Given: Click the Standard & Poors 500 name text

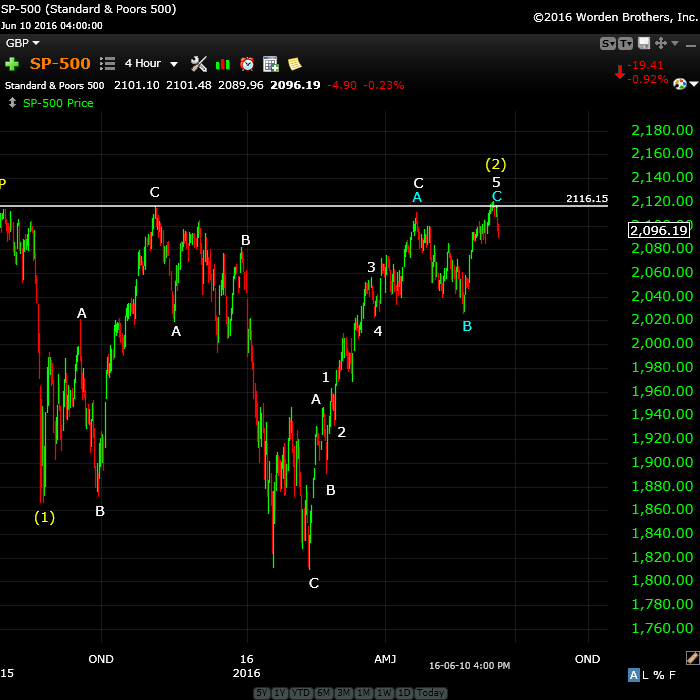Looking at the screenshot, I should click(x=54, y=85).
